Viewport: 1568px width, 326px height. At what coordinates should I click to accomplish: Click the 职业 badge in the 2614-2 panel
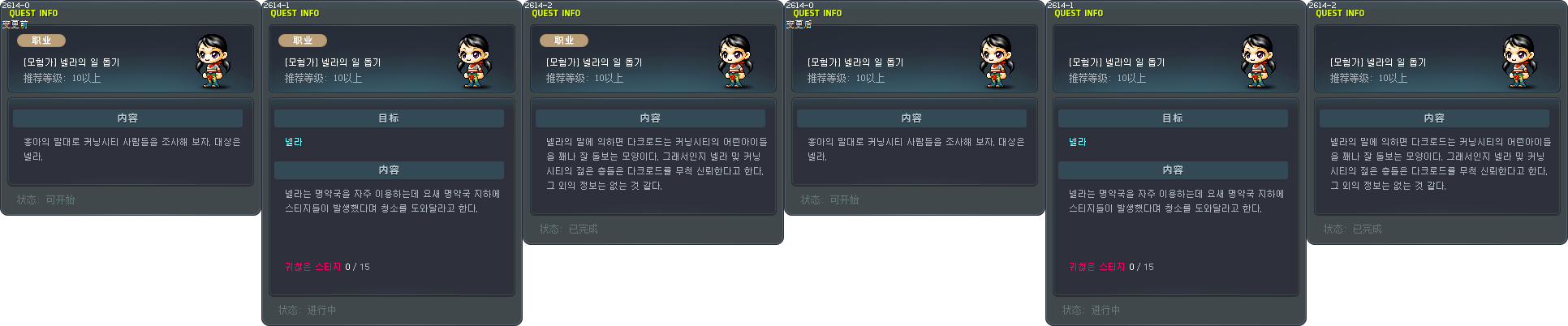point(564,41)
